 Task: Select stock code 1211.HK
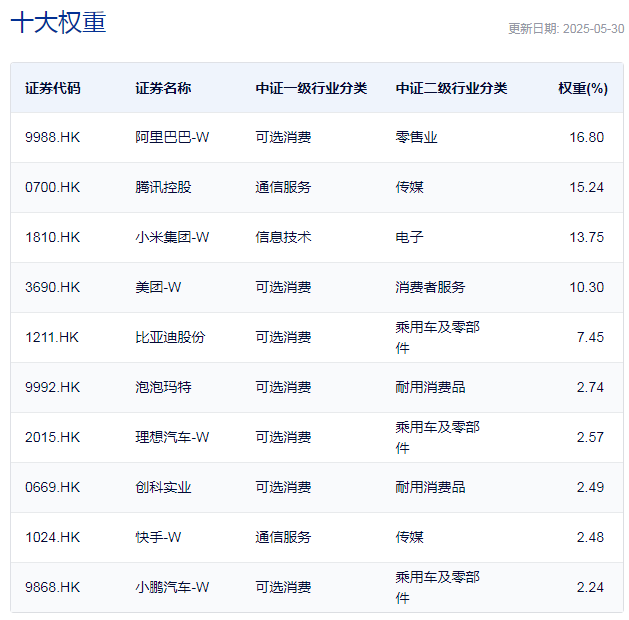point(52,337)
